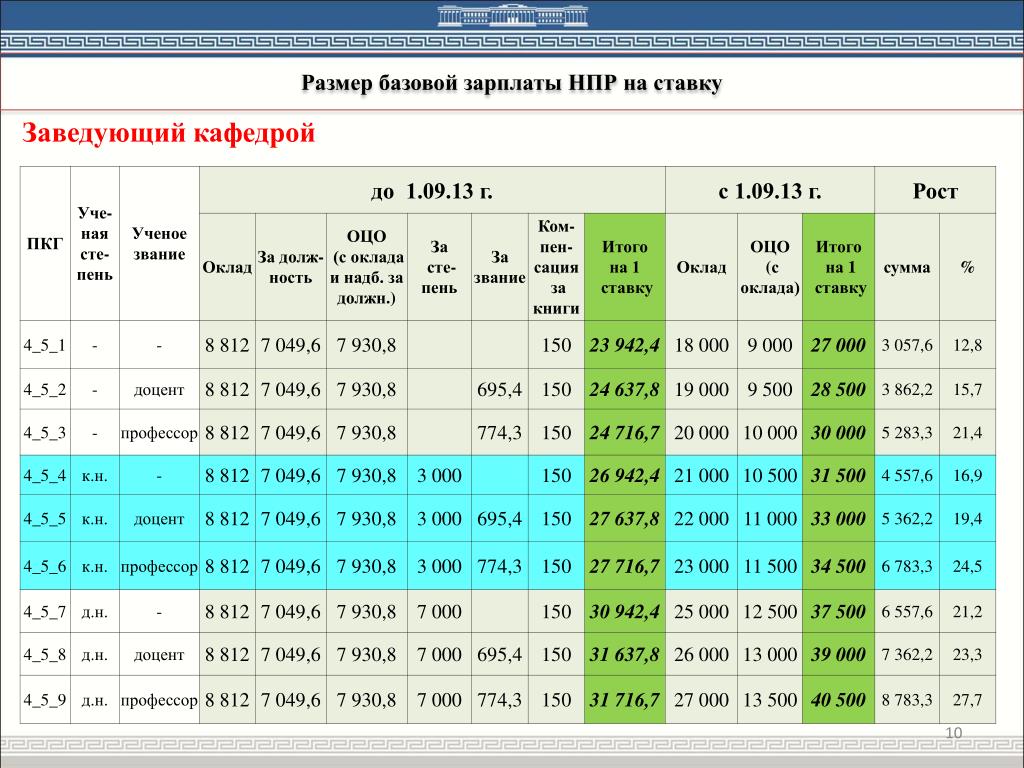Image resolution: width=1024 pixels, height=768 pixels.
Task: Click the total '31 716,7' cell
Action: (x=624, y=700)
